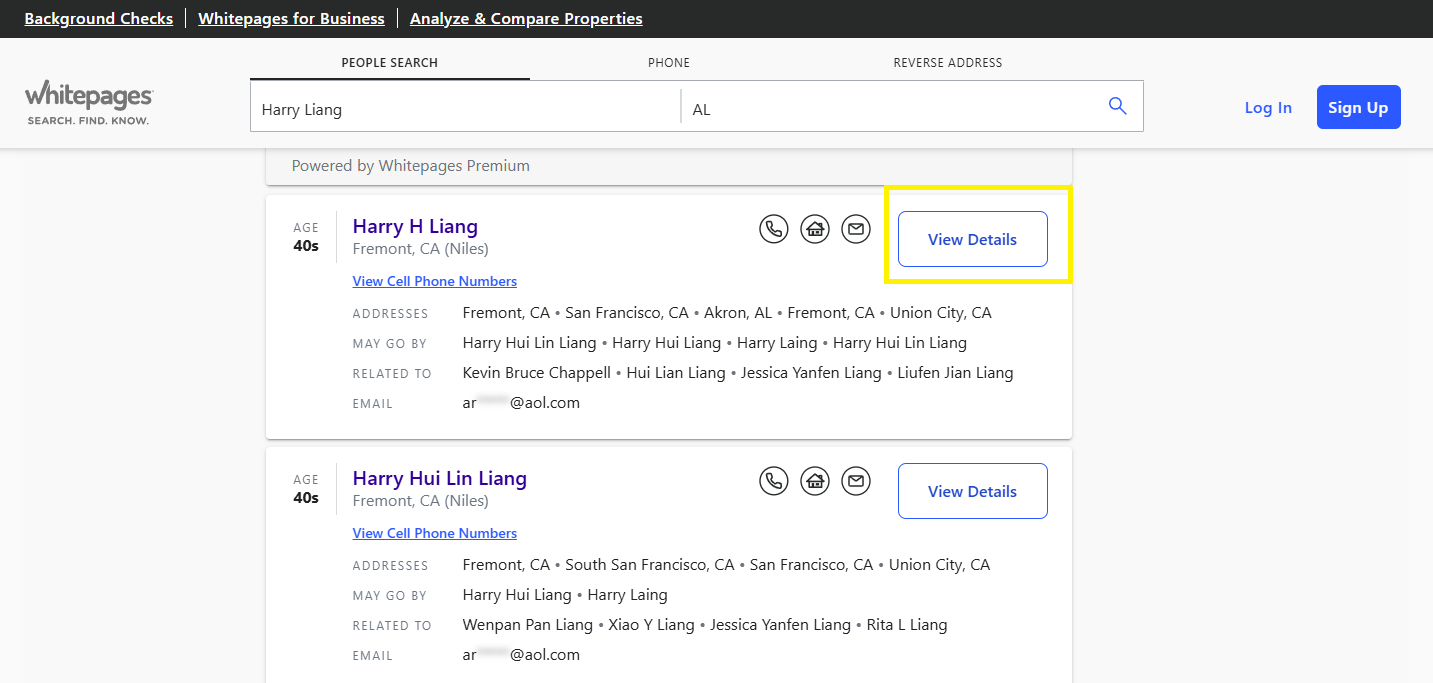The image size is (1433, 683).
Task: View Cell Phone Numbers for Harry Hui Lin Liang
Action: pyautogui.click(x=435, y=533)
